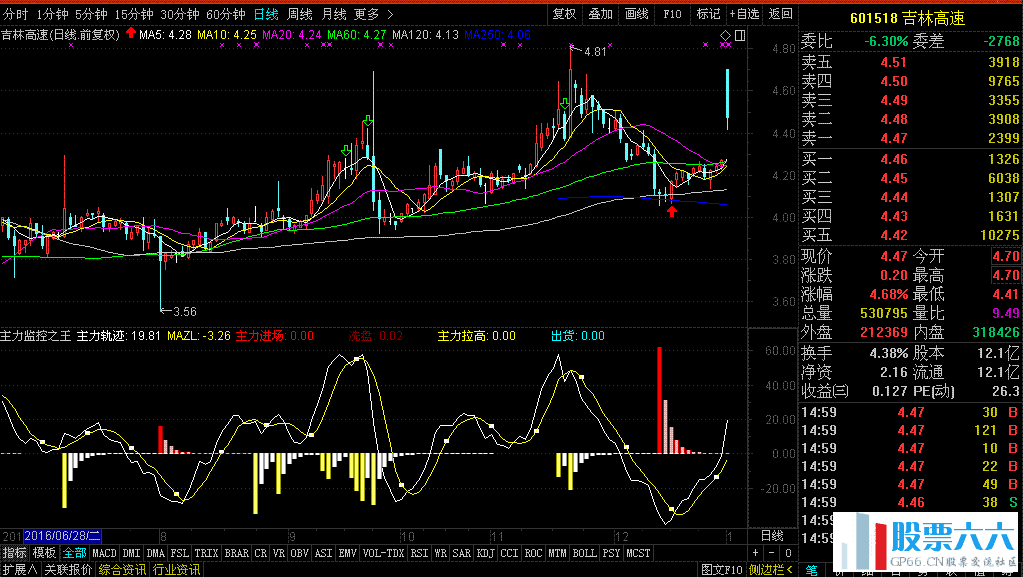The width and height of the screenshot is (1023, 577).
Task: Expand the 侧边栏 sidebar toggle
Action: (771, 569)
